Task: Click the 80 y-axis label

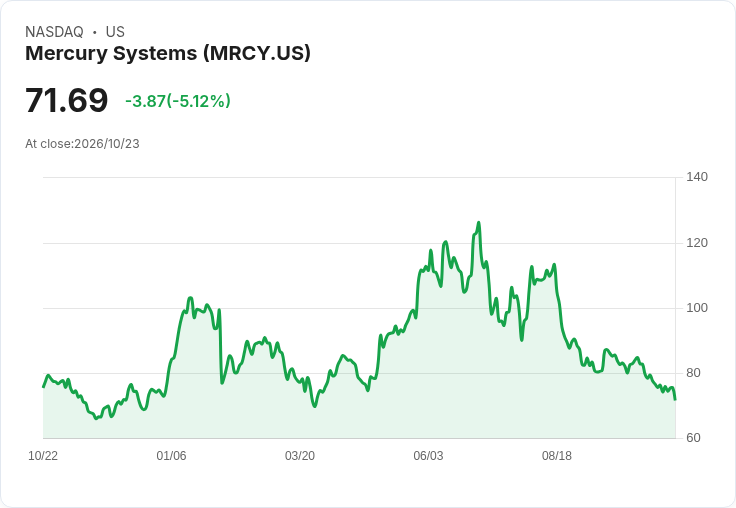Action: point(693,373)
